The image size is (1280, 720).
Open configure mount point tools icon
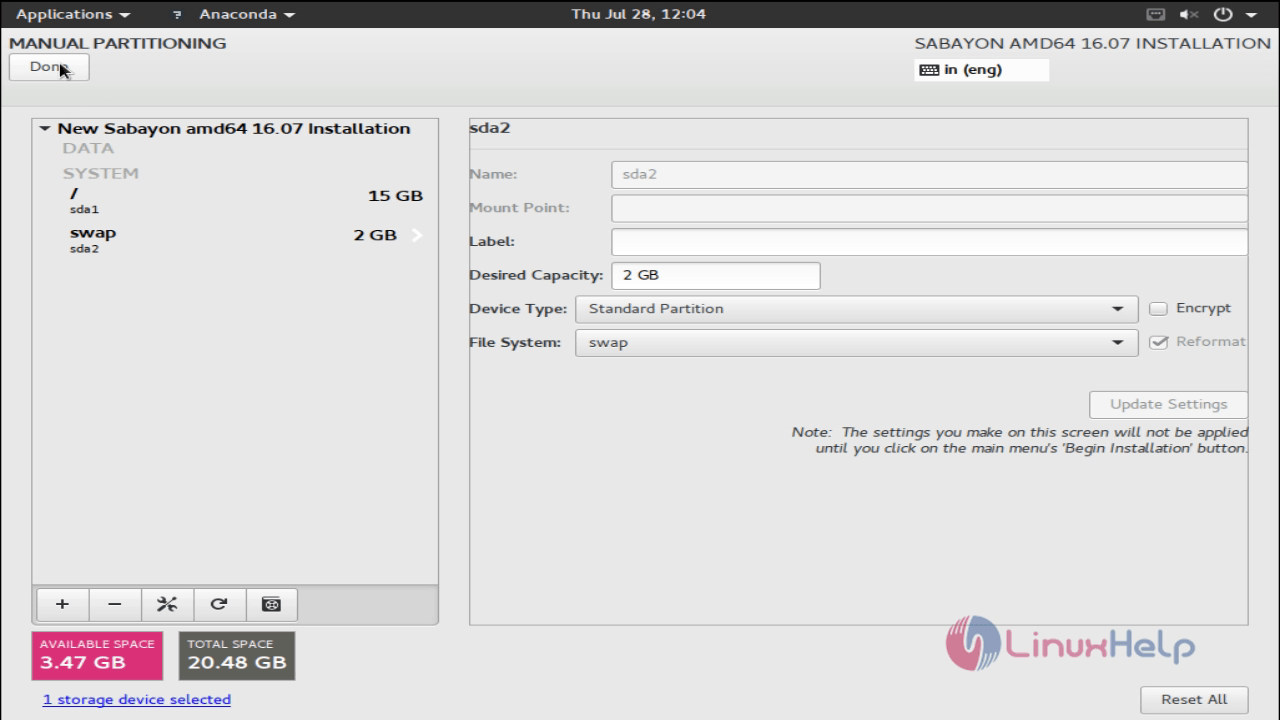(167, 604)
